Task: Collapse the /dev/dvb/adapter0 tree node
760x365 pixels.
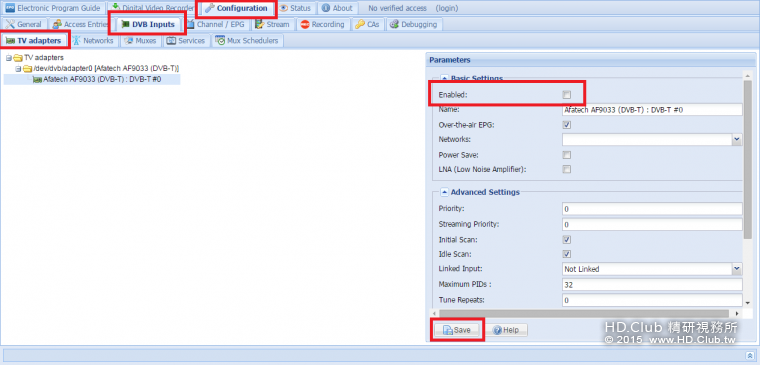Action: coord(18,68)
